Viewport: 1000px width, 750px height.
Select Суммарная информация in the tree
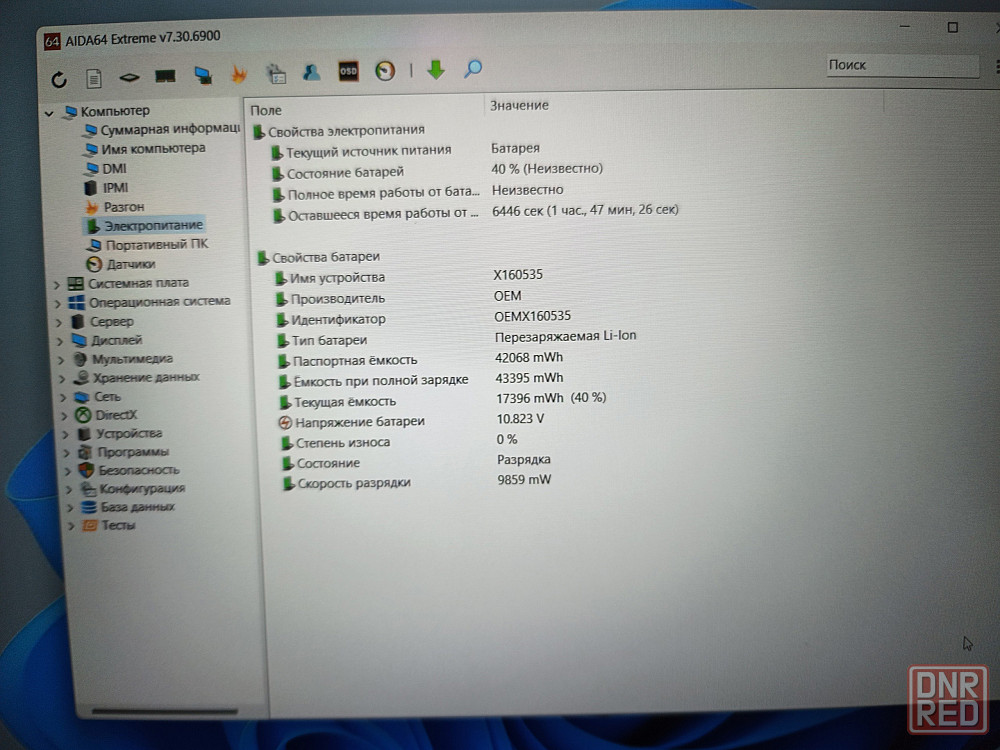point(162,129)
